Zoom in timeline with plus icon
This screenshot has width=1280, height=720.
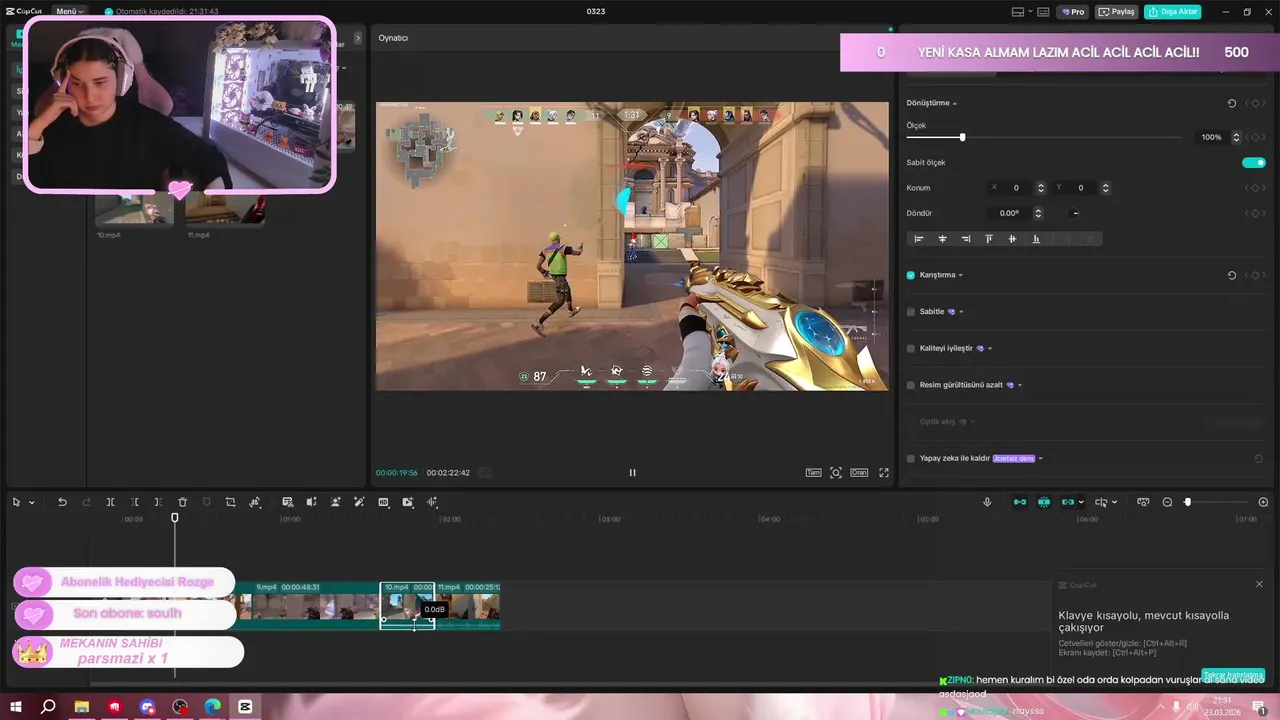click(1263, 502)
